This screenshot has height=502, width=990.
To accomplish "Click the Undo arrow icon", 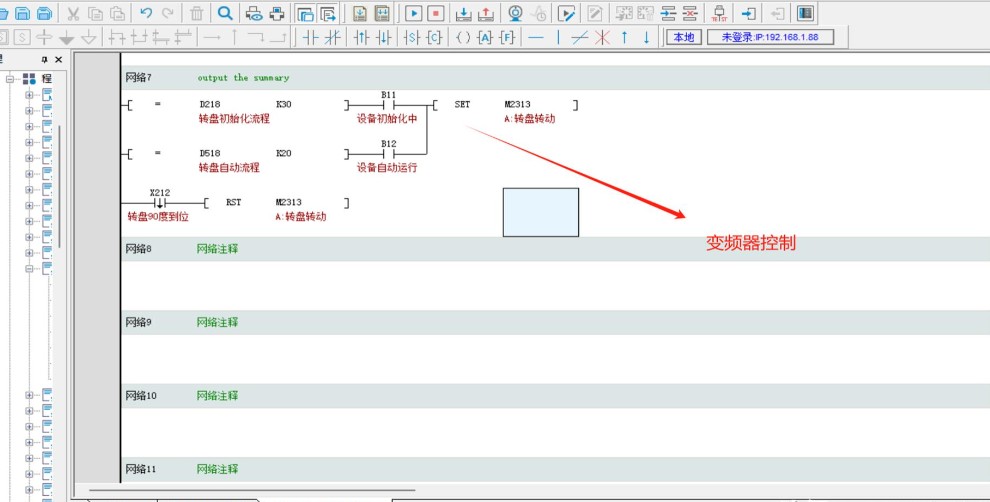I will point(146,13).
